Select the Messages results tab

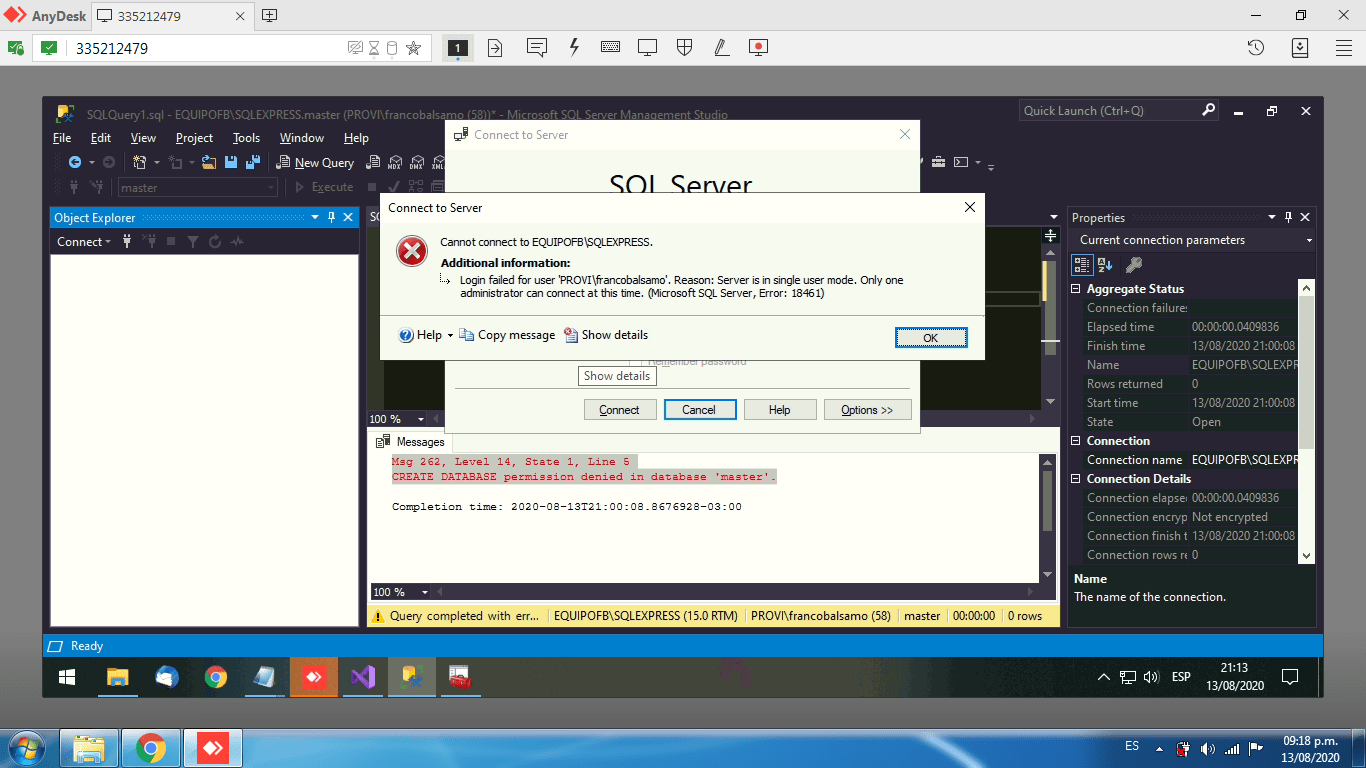tap(410, 442)
